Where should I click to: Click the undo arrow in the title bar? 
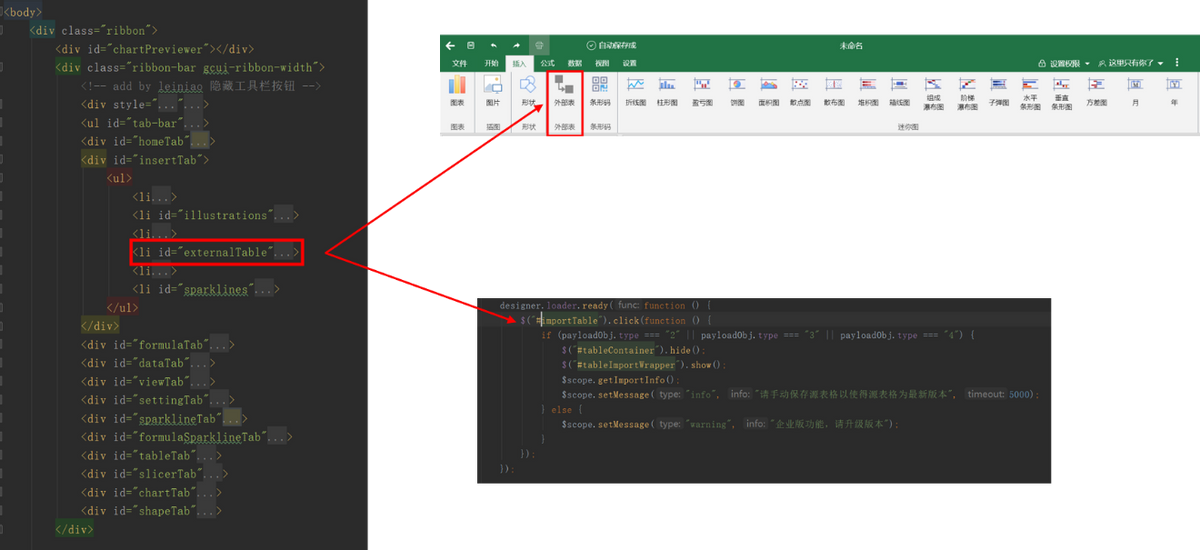pyautogui.click(x=494, y=45)
